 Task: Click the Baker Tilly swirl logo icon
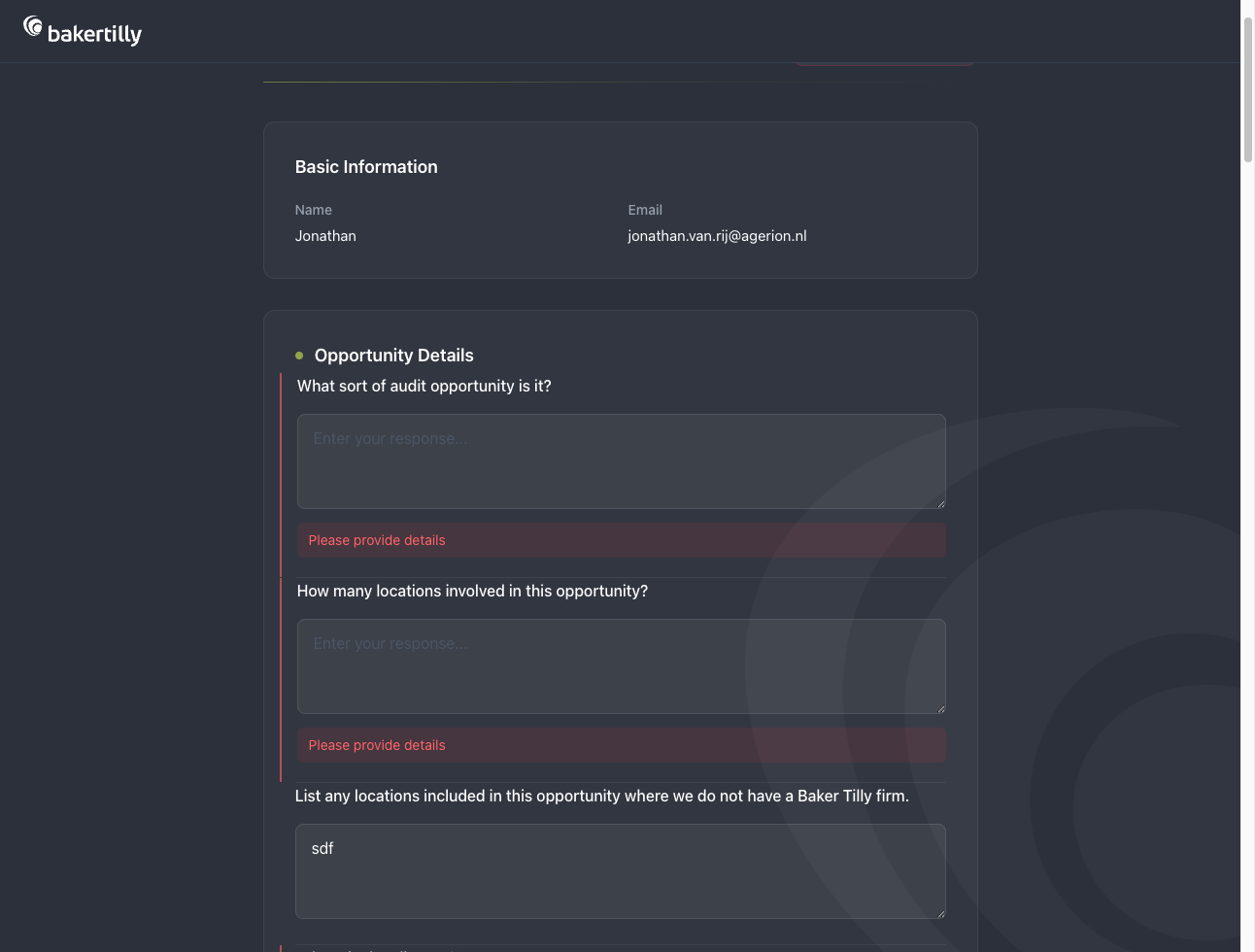(x=33, y=27)
